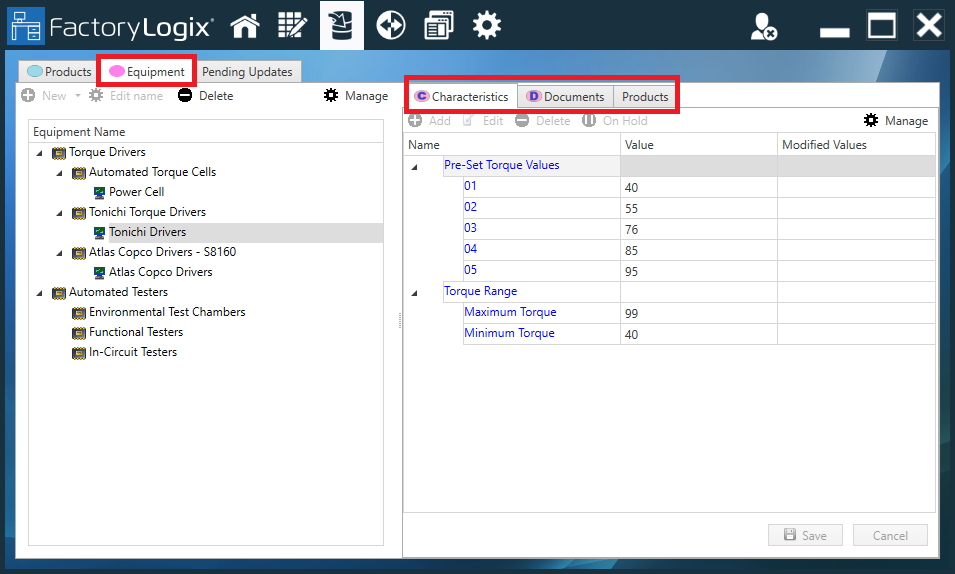Click the Delete characteristic button
This screenshot has width=955, height=574.
pyautogui.click(x=543, y=121)
